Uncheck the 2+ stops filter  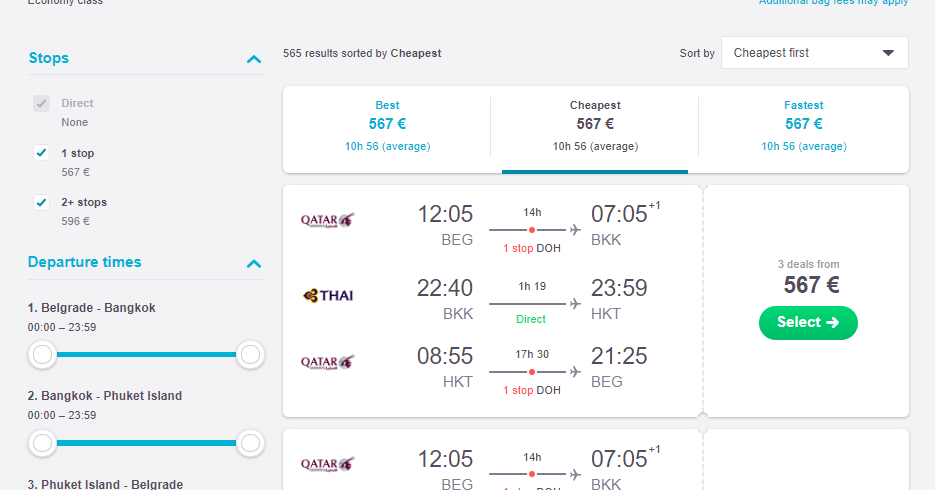(41, 202)
